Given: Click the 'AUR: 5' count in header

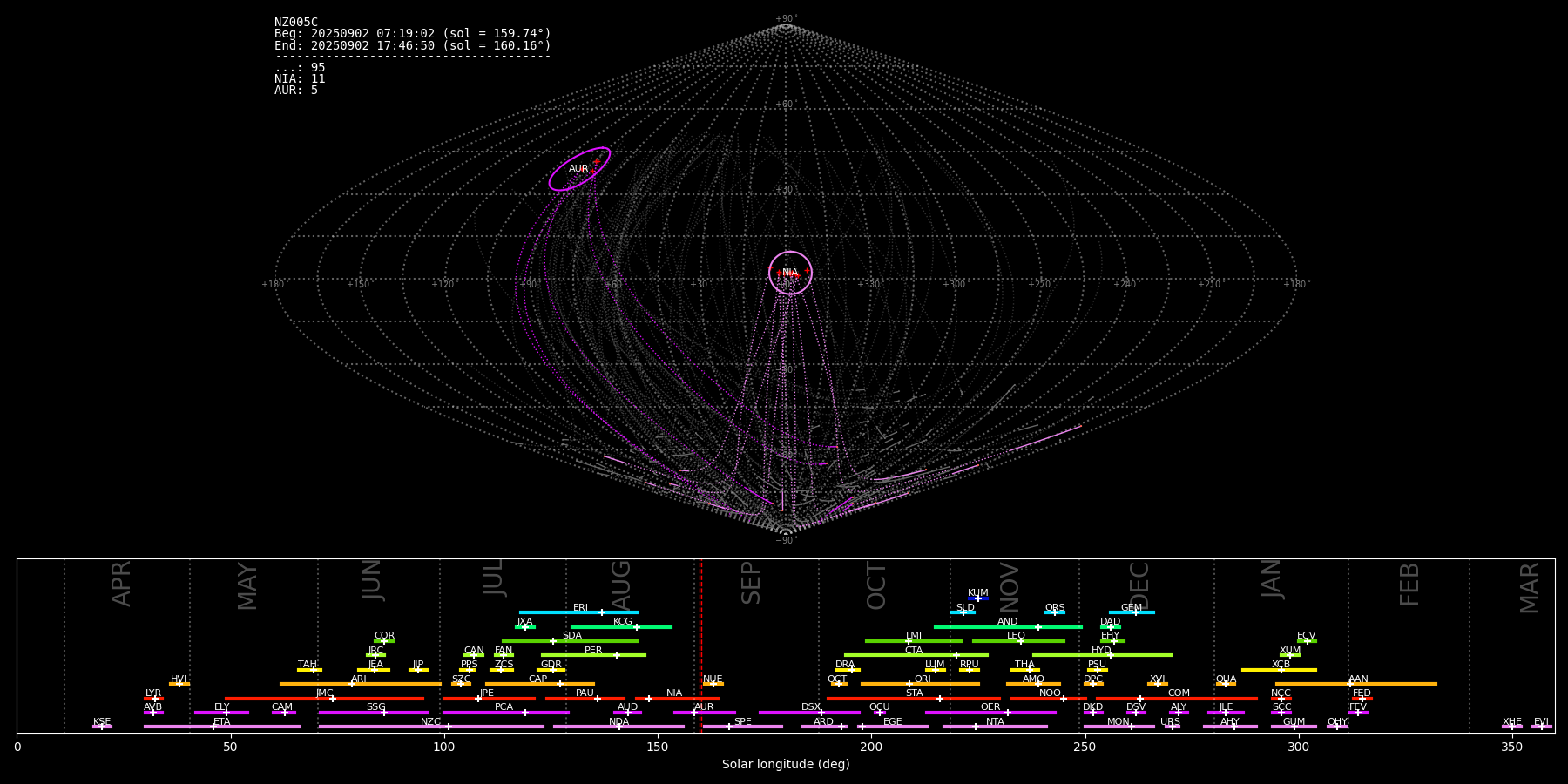Looking at the screenshot, I should click(296, 91).
